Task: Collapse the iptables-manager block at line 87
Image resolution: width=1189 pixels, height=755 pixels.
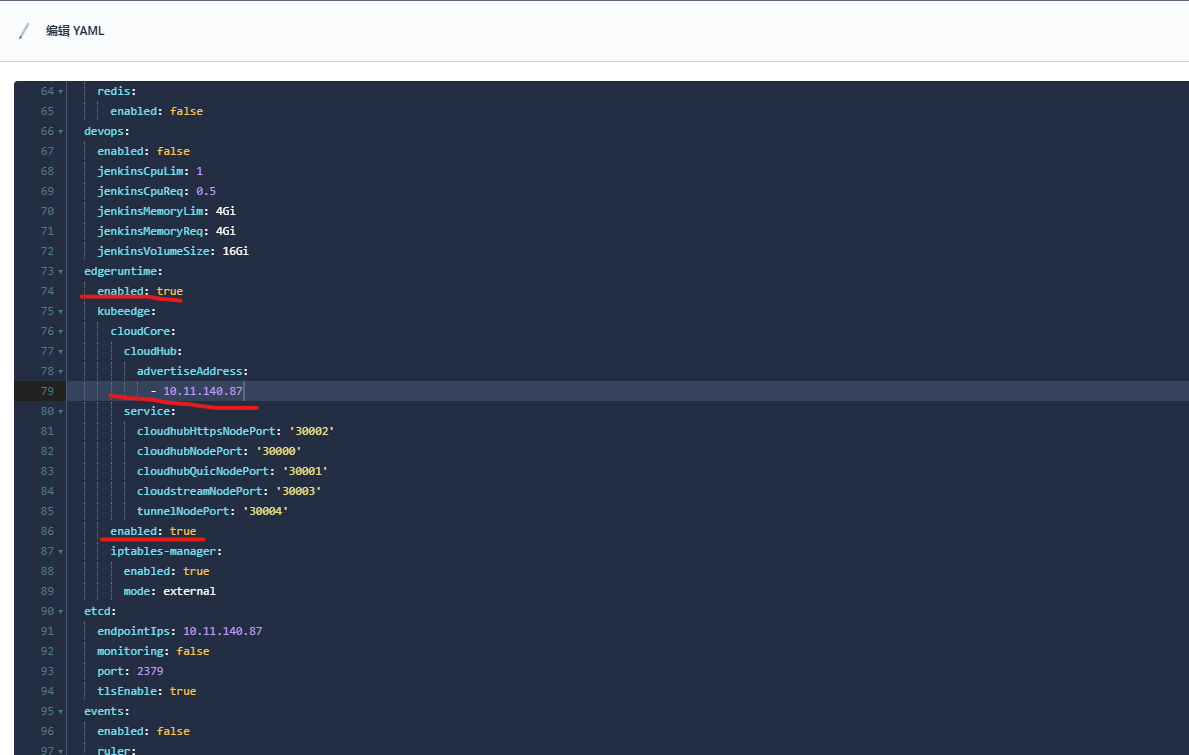Action: click(60, 552)
